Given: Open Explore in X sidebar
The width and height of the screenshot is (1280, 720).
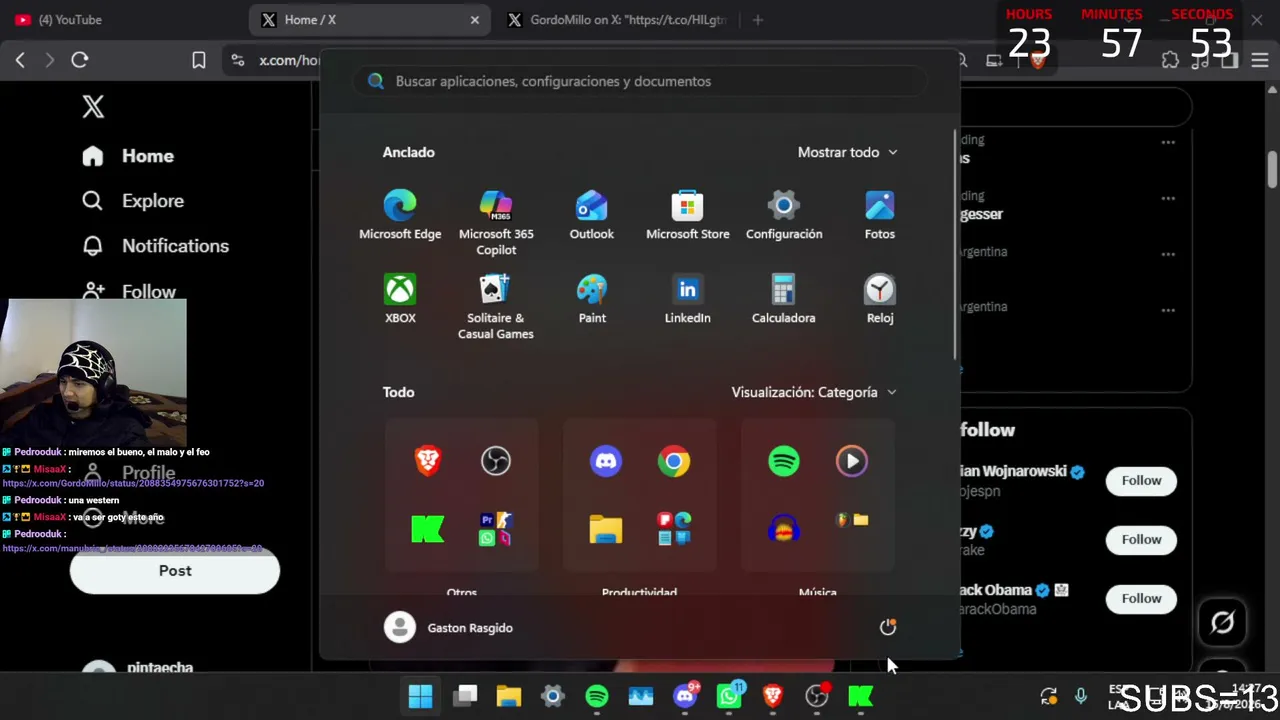Looking at the screenshot, I should point(133,201).
